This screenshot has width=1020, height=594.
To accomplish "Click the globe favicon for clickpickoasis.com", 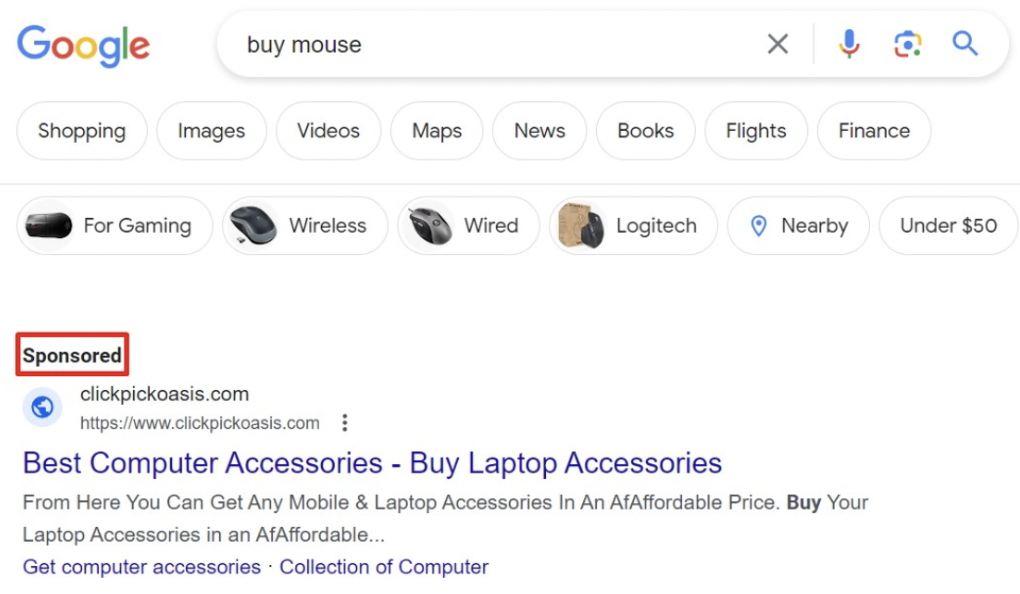I will tap(42, 407).
